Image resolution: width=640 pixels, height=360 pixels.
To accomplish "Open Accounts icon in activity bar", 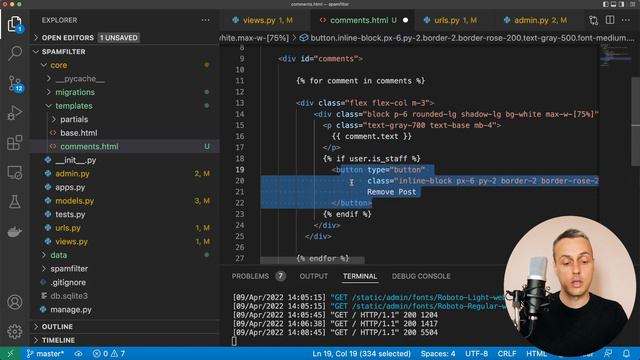I will click(x=15, y=302).
